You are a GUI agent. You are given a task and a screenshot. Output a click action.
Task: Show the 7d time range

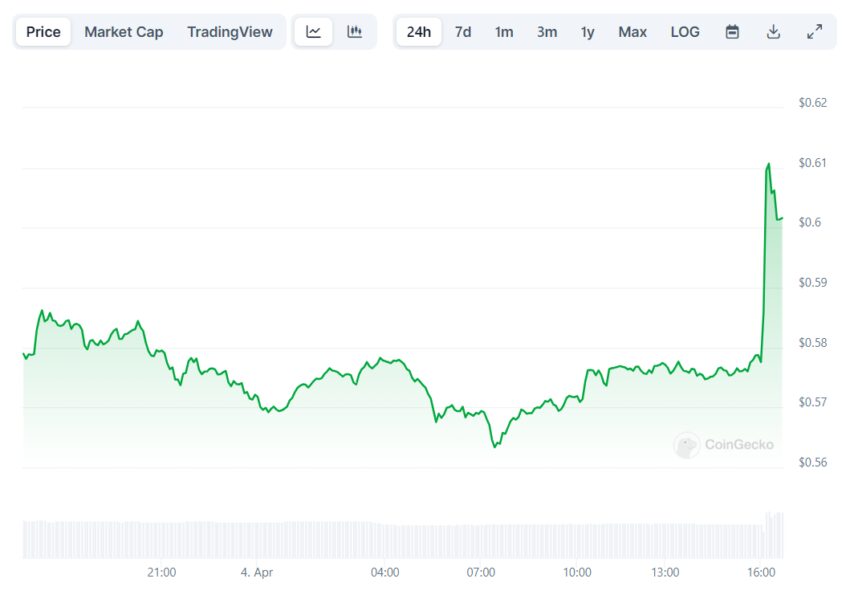(463, 32)
